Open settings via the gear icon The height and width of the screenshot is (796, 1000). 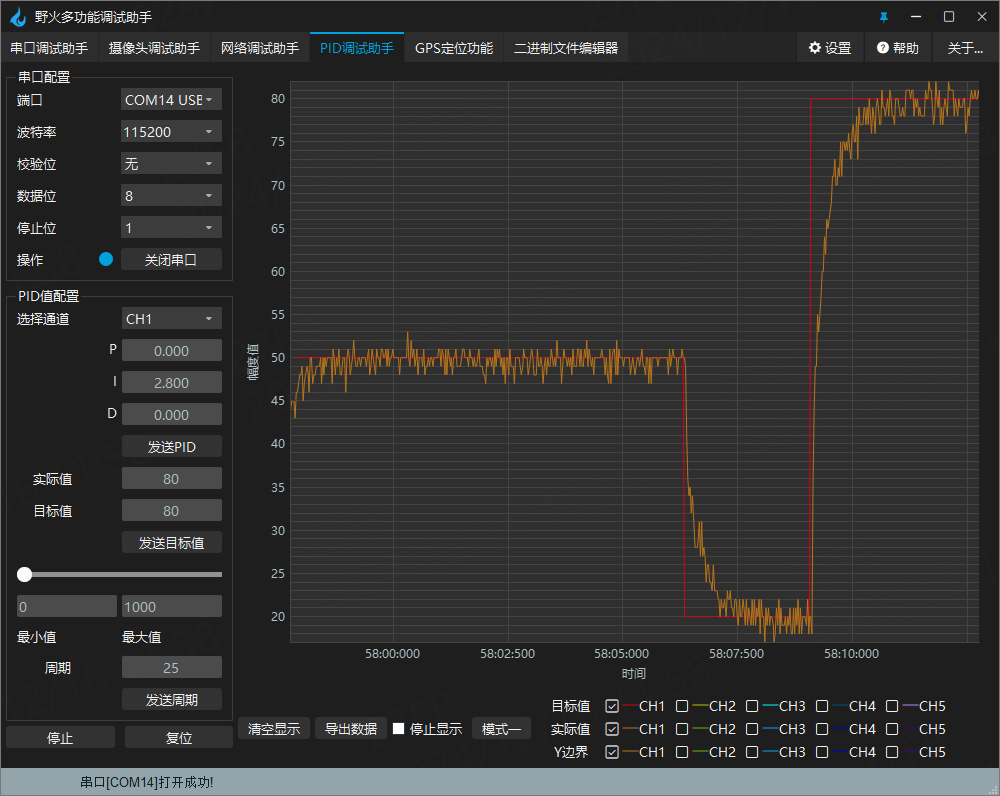[814, 48]
